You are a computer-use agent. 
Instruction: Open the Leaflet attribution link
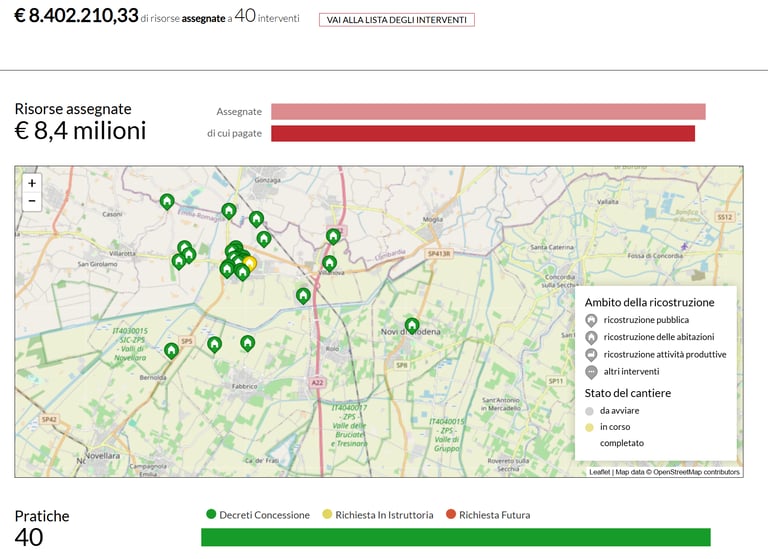(600, 472)
